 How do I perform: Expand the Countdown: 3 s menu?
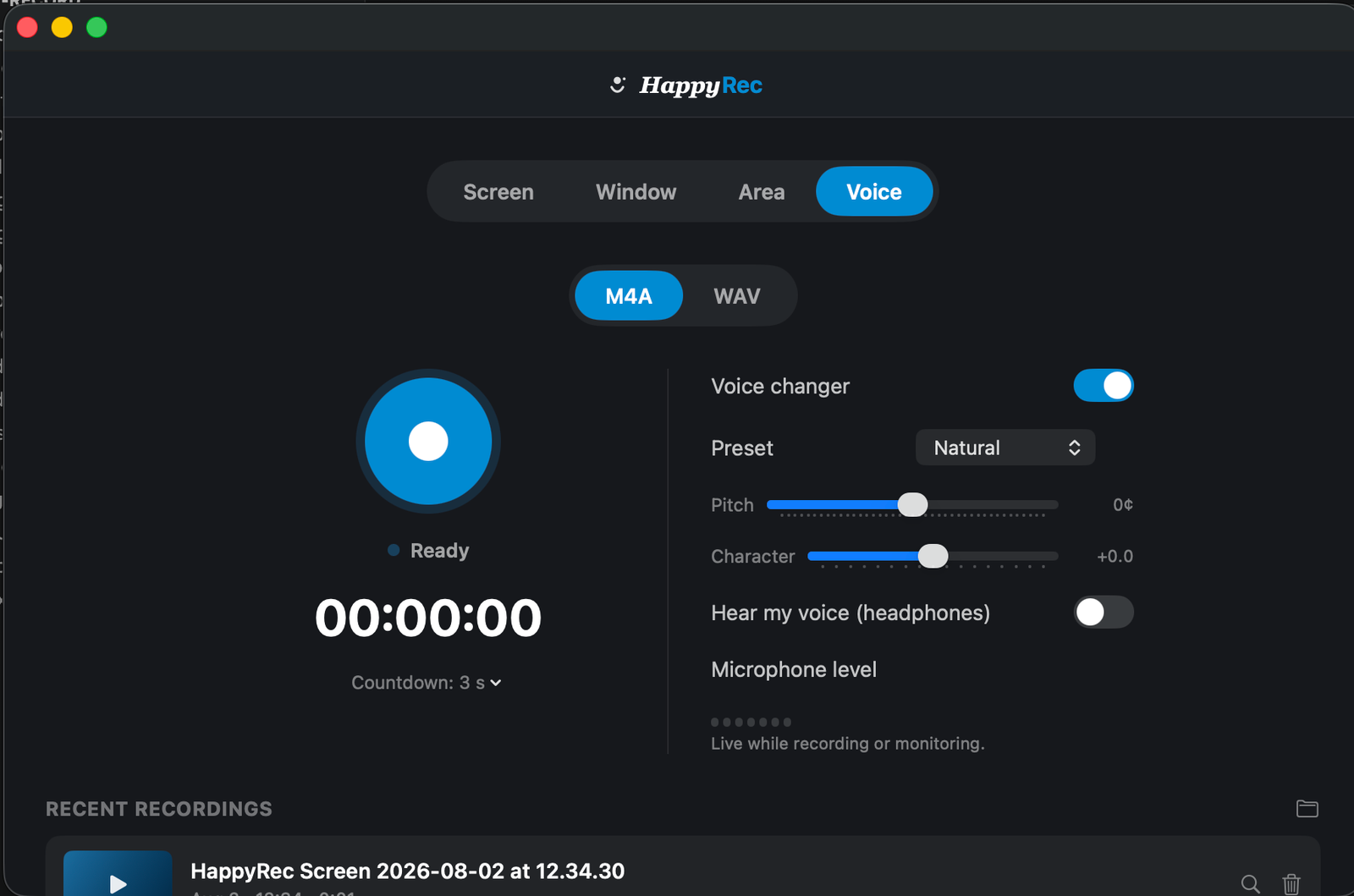(427, 683)
